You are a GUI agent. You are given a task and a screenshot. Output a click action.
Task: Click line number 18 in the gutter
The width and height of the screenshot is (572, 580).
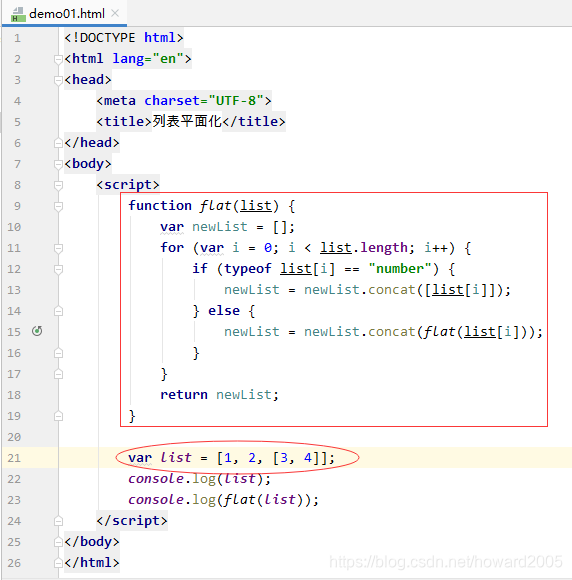click(14, 395)
